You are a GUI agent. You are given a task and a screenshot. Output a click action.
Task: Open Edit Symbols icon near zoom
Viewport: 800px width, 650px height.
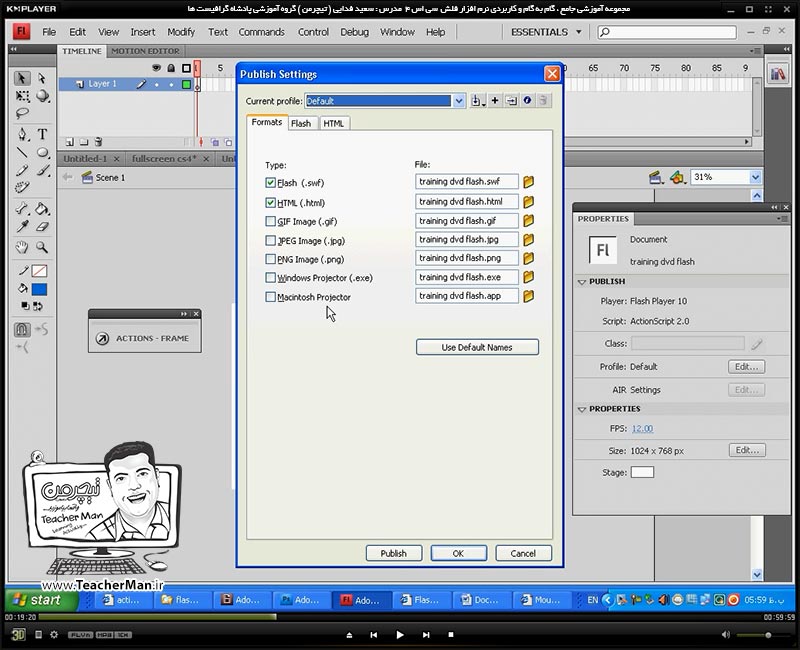[x=678, y=178]
